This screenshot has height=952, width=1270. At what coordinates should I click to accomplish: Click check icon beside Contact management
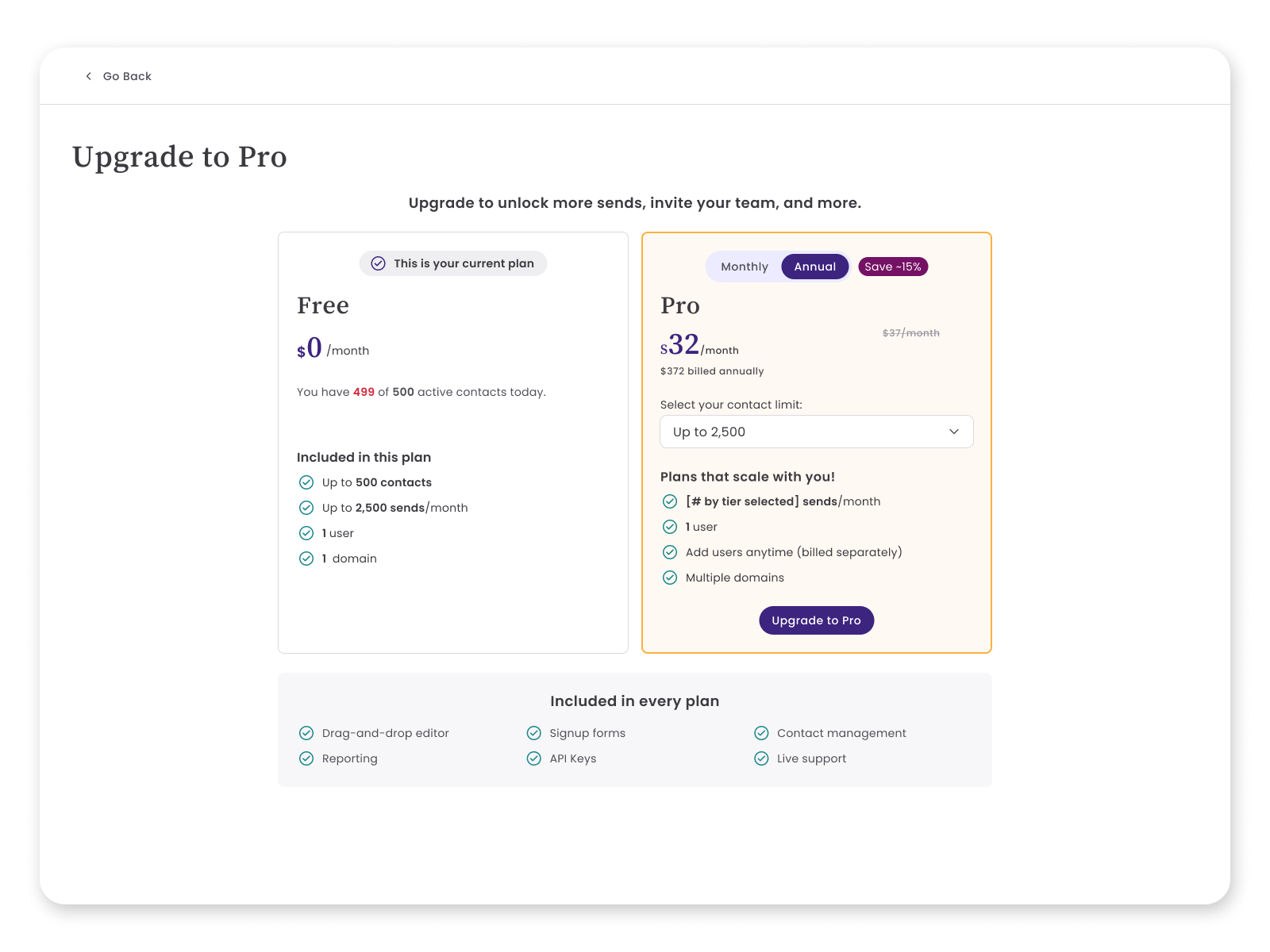coord(761,733)
